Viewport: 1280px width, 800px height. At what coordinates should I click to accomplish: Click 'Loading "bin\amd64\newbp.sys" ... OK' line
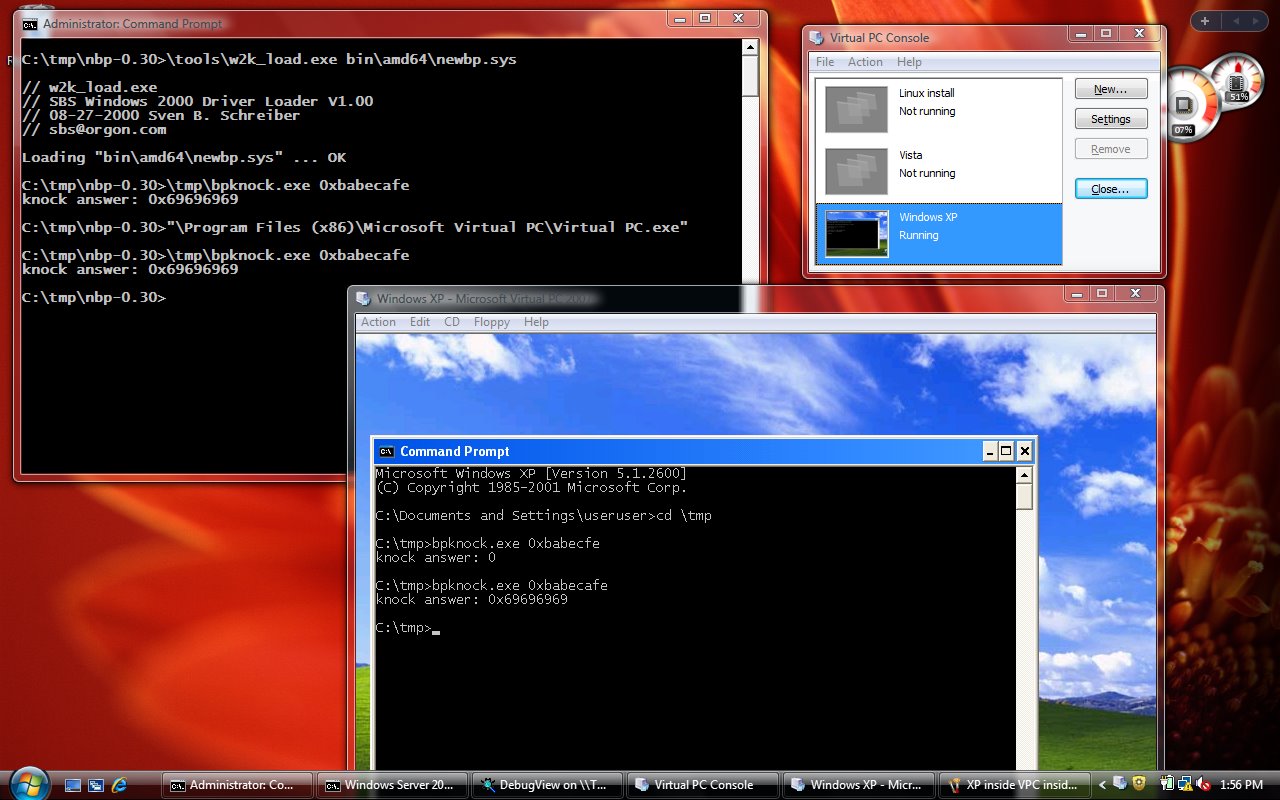(x=184, y=157)
